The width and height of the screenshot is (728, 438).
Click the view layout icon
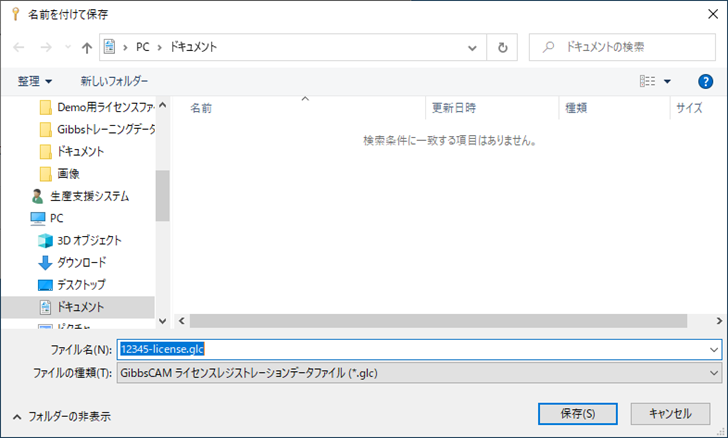click(x=647, y=81)
